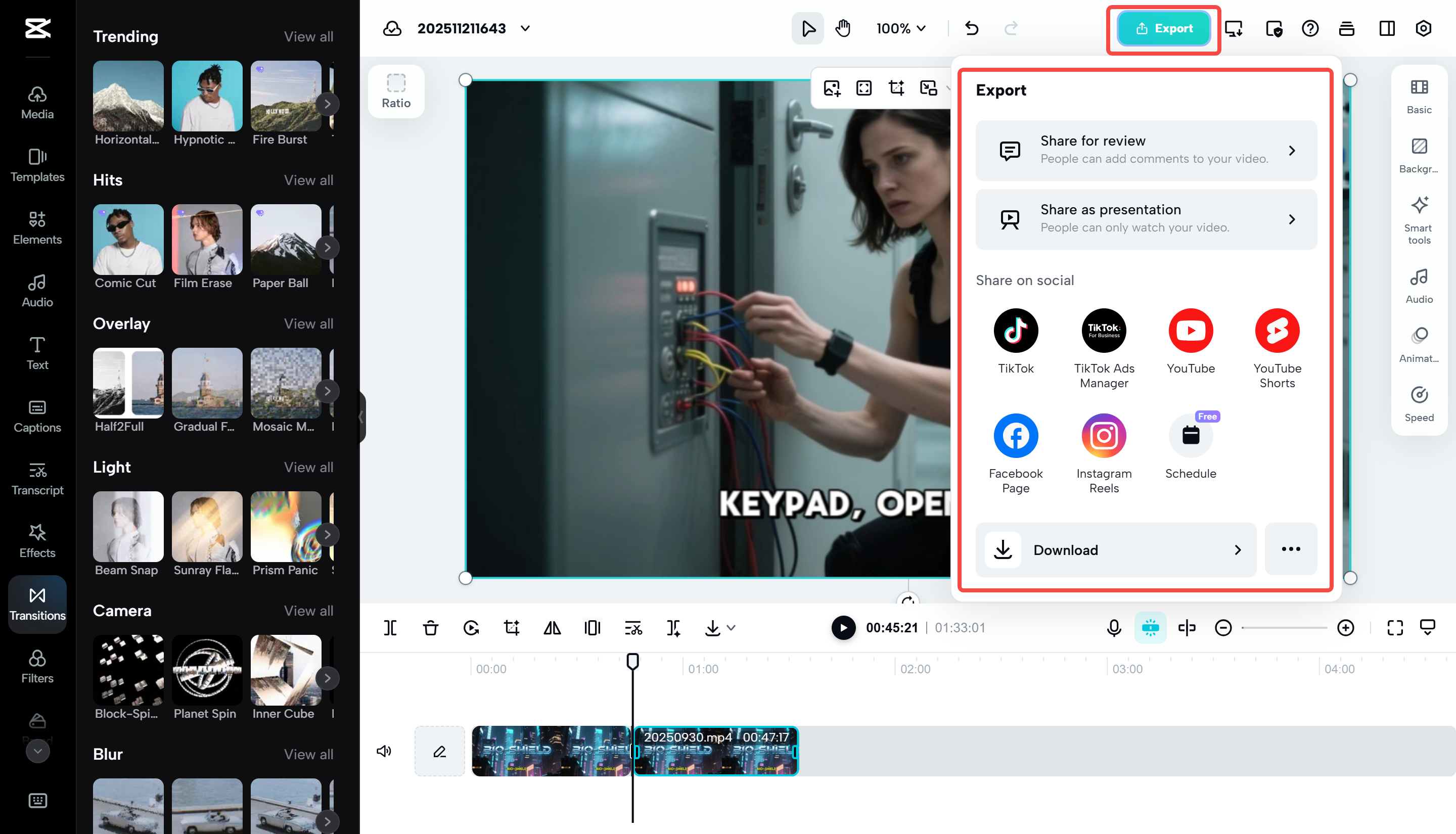View all Light effects
Image resolution: width=1456 pixels, height=834 pixels.
click(308, 468)
